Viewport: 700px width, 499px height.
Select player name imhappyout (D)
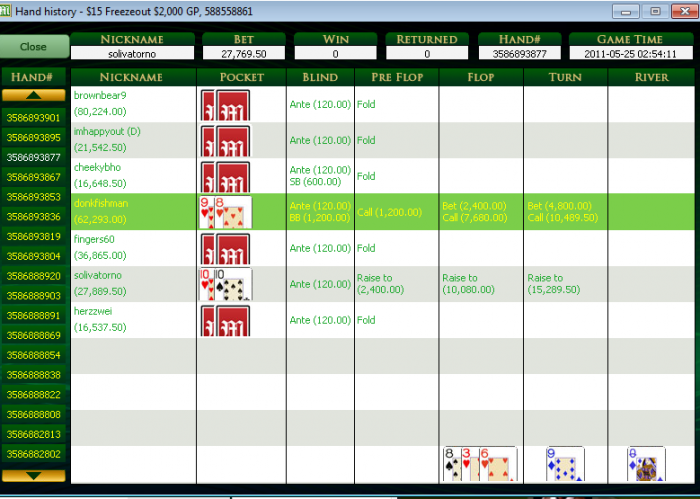107,132
